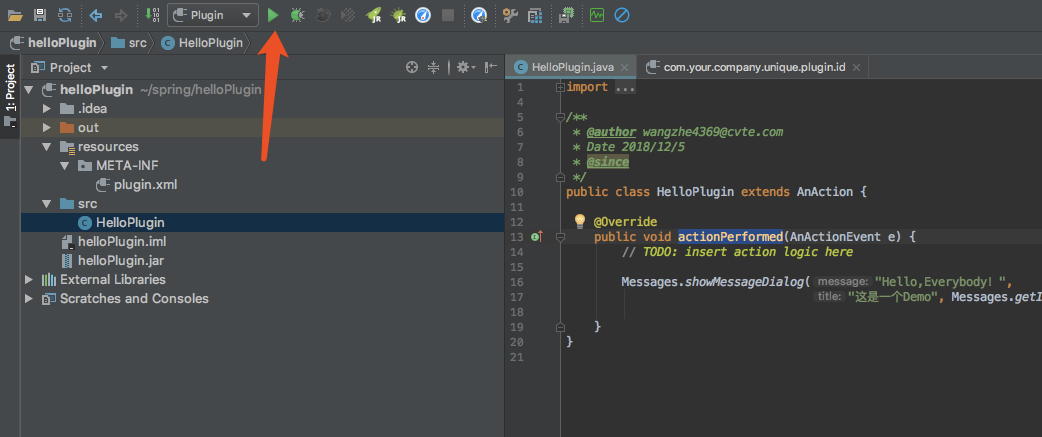1042x437 pixels.
Task: Click line number 10 in the gutter
Action: tap(516, 192)
